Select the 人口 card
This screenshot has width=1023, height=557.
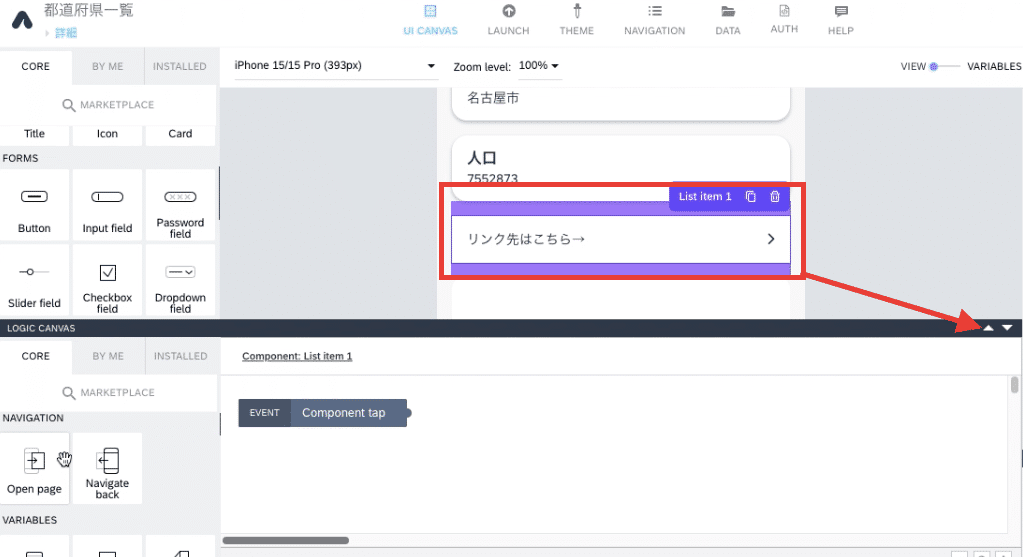pyautogui.click(x=620, y=168)
